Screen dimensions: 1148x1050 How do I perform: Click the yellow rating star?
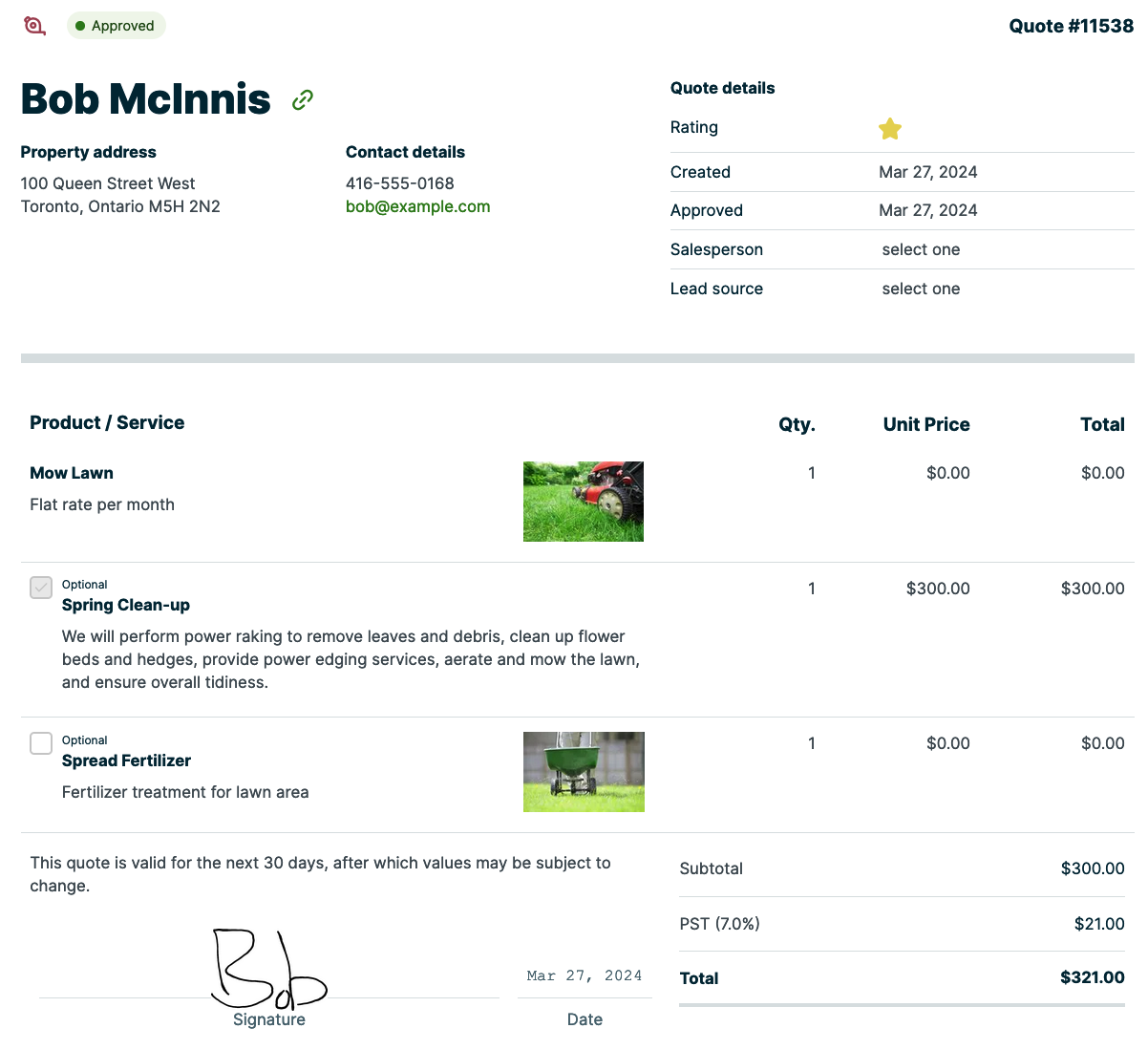890,129
